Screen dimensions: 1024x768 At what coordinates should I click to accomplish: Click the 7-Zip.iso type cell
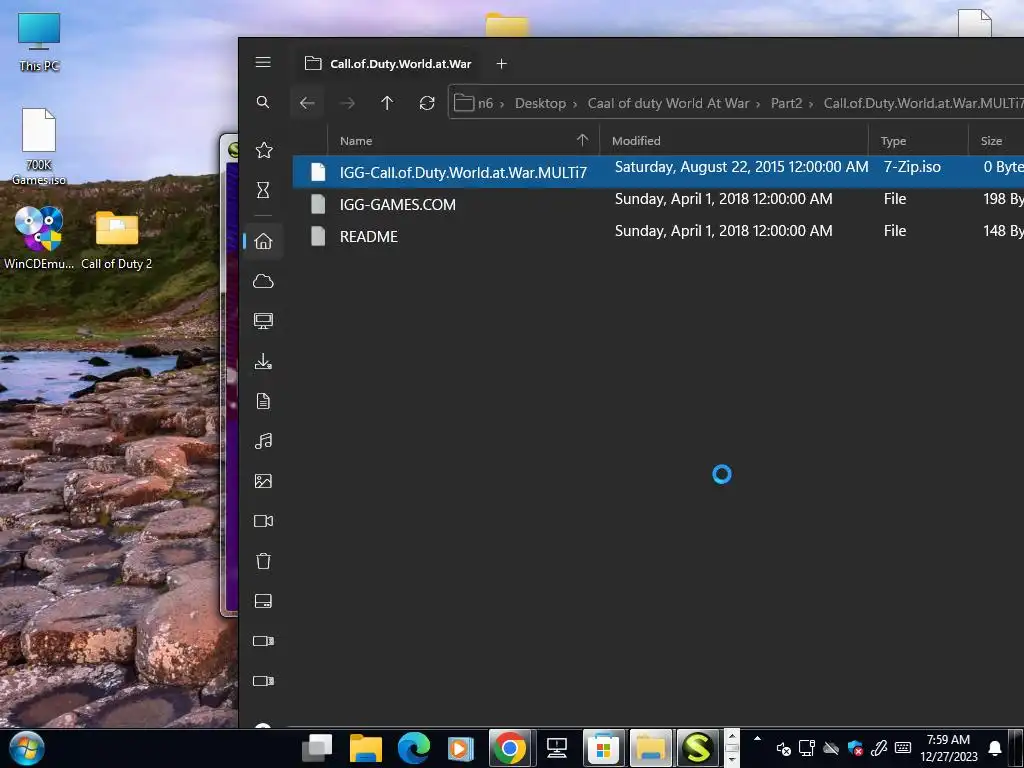click(x=912, y=167)
